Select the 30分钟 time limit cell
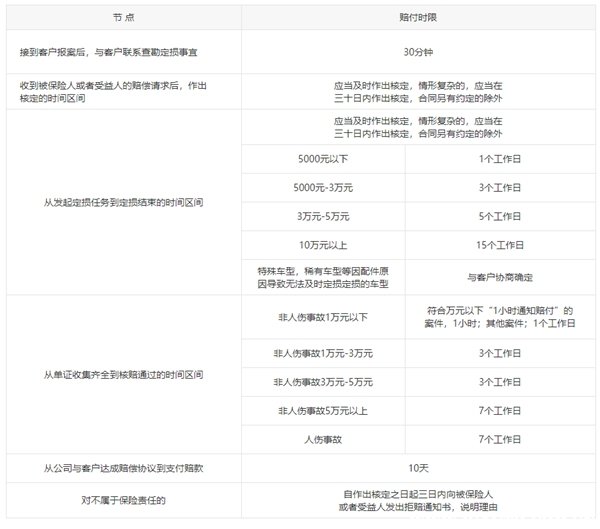600x529 pixels. coord(418,52)
